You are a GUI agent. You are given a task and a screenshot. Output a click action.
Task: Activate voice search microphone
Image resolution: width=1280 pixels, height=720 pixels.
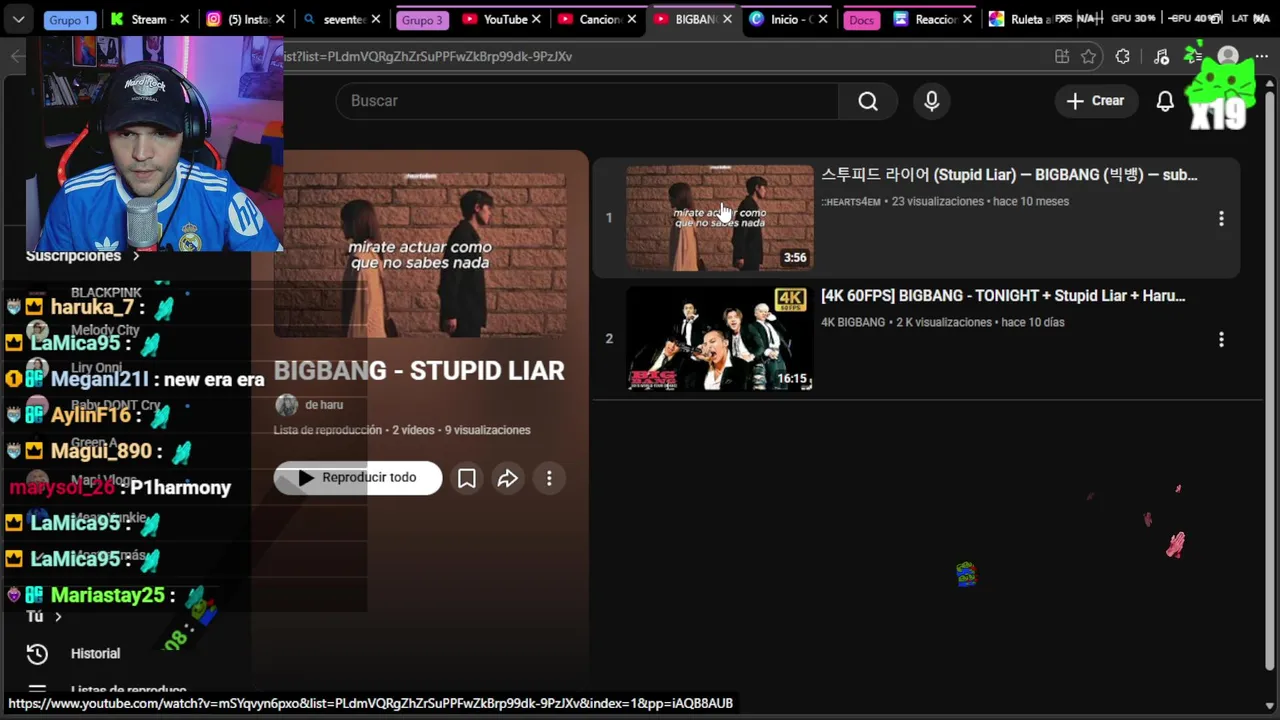(x=931, y=101)
